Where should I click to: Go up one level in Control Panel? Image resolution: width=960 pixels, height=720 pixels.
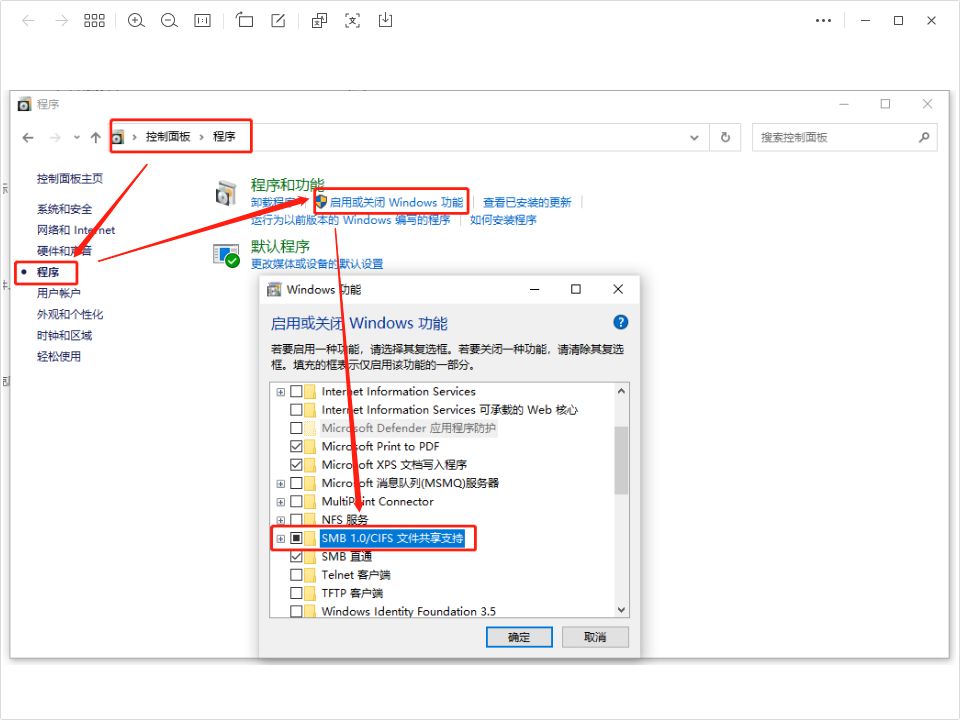tap(96, 138)
